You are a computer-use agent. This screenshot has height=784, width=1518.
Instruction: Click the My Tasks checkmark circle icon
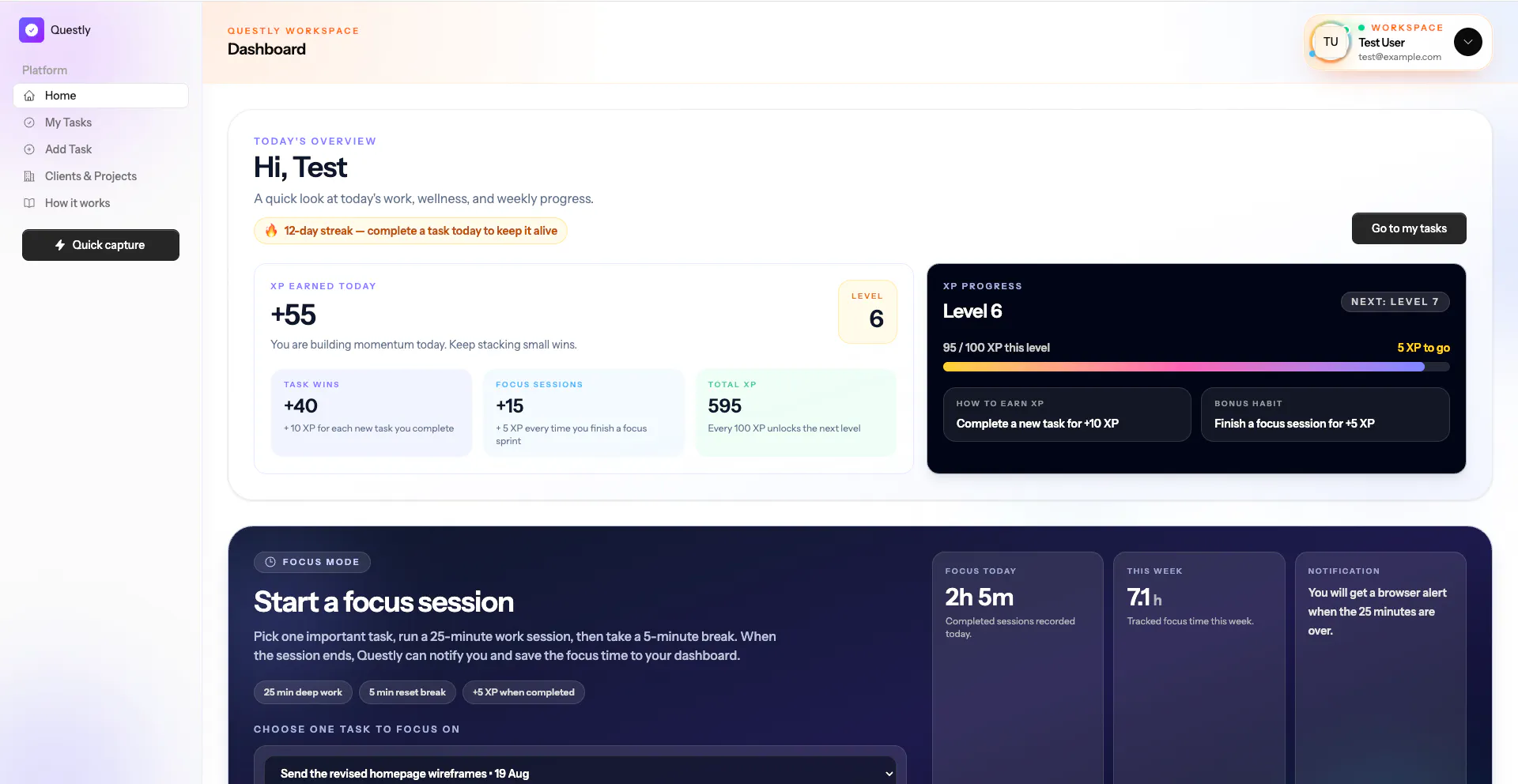[29, 122]
